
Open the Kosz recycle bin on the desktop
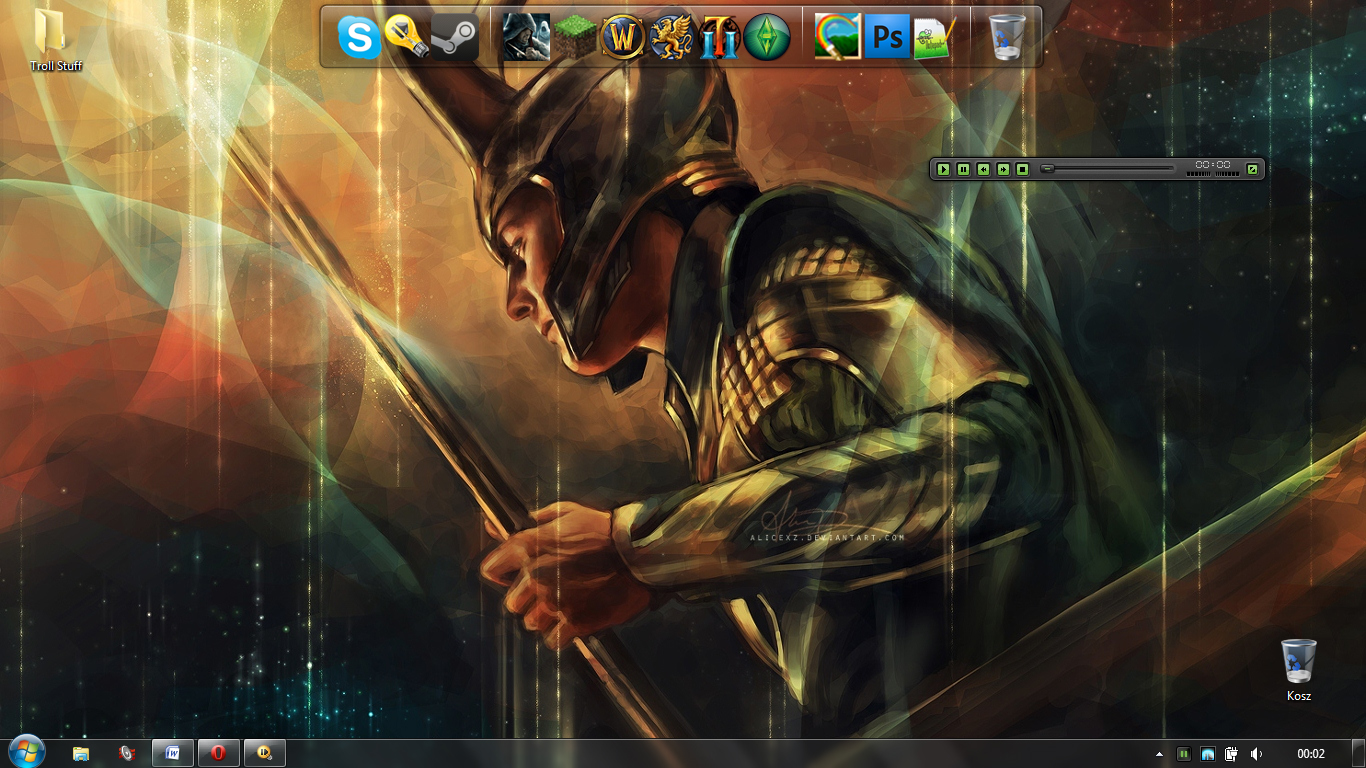click(1299, 670)
